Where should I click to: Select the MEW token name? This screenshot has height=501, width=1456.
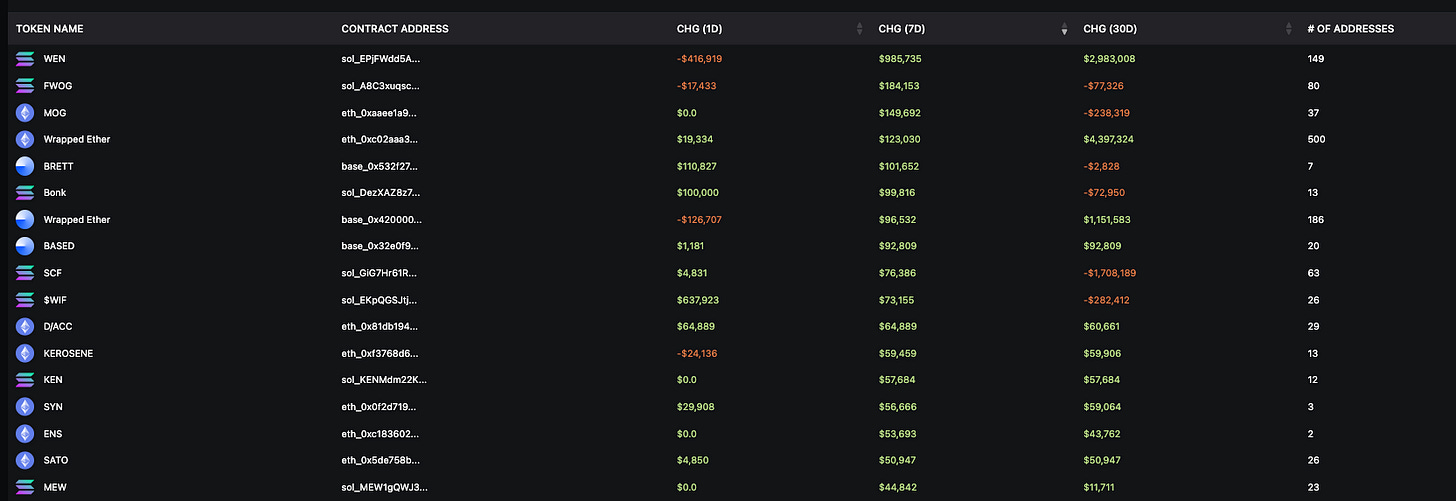click(x=55, y=487)
